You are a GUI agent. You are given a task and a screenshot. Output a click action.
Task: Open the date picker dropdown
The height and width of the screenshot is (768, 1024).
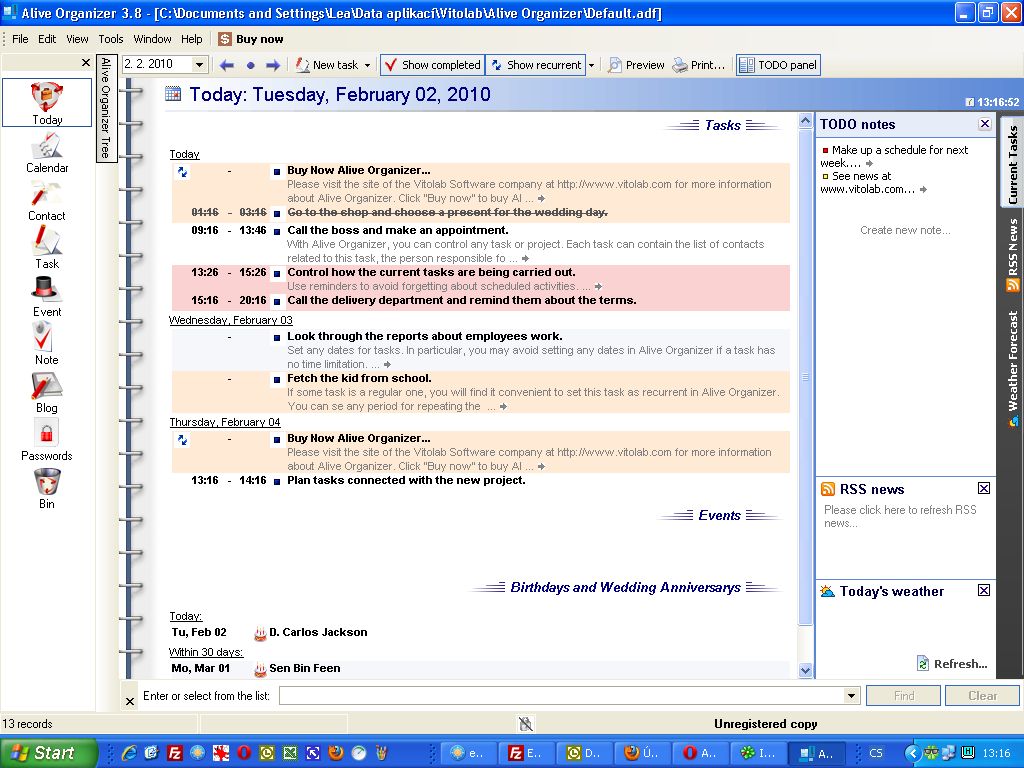[200, 64]
